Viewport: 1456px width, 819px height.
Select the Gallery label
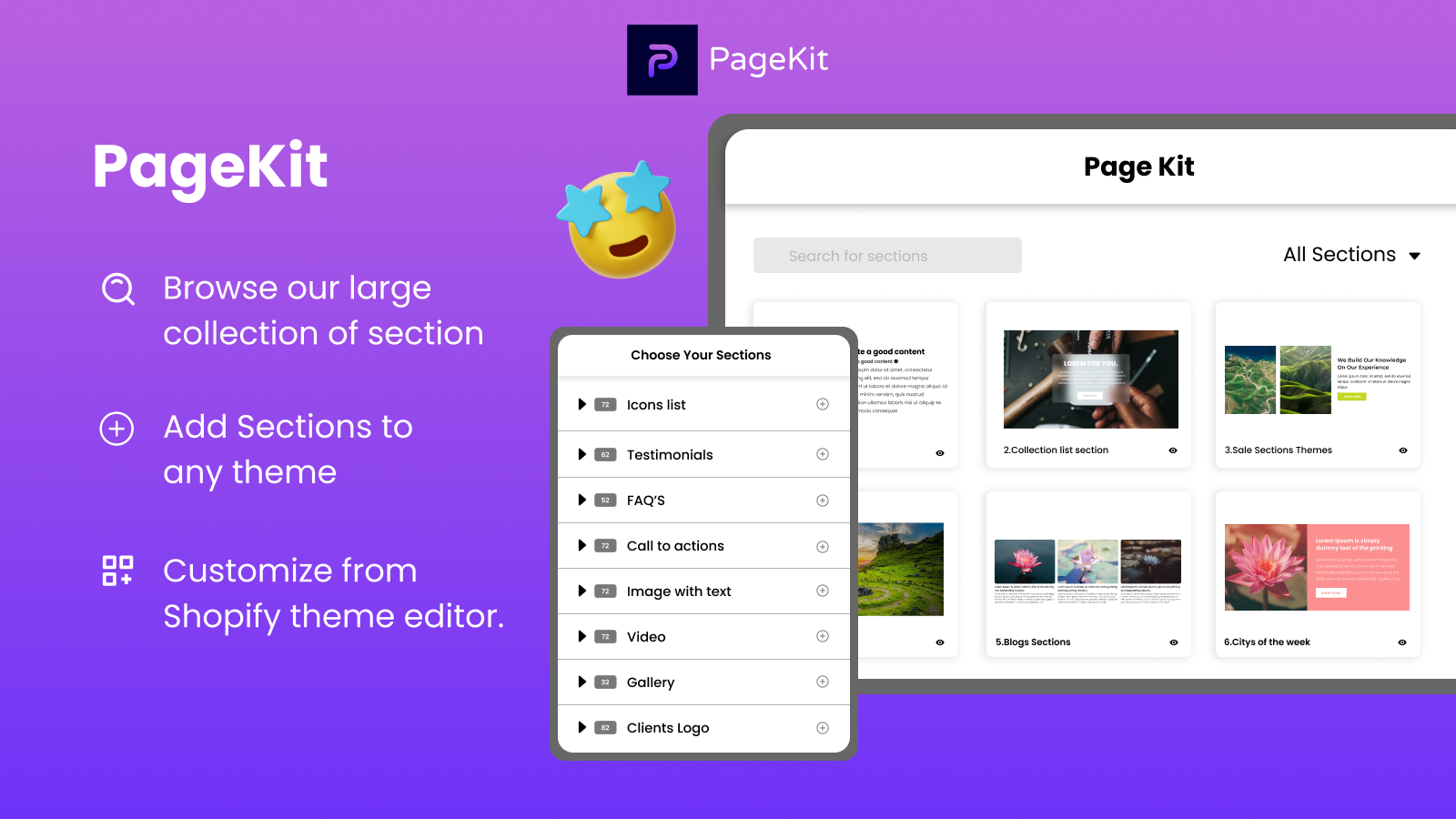651,682
